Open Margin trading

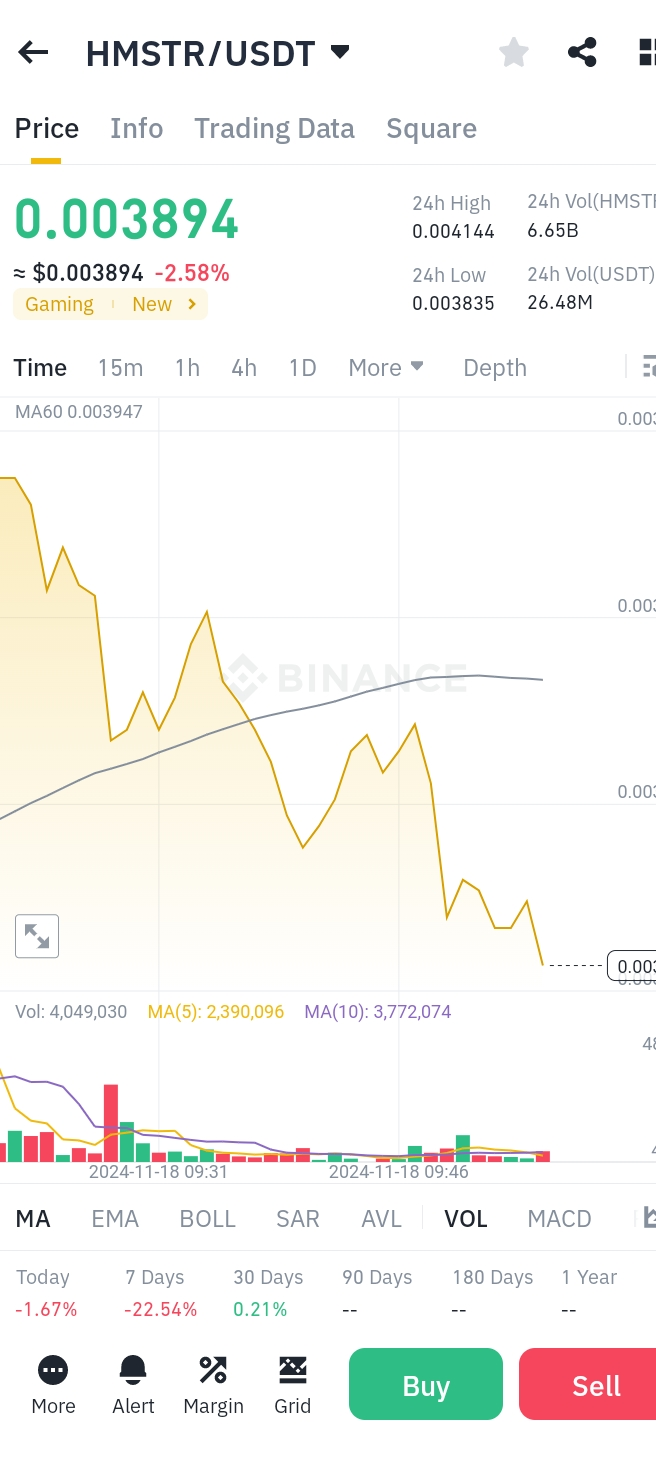(x=213, y=1384)
